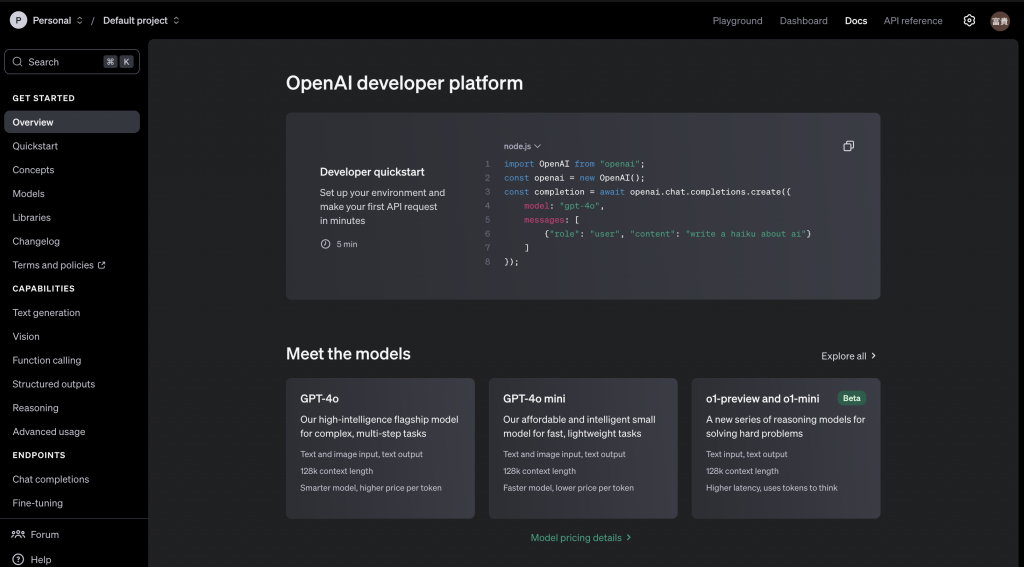
Task: Open the Help link
Action: pyautogui.click(x=32, y=559)
